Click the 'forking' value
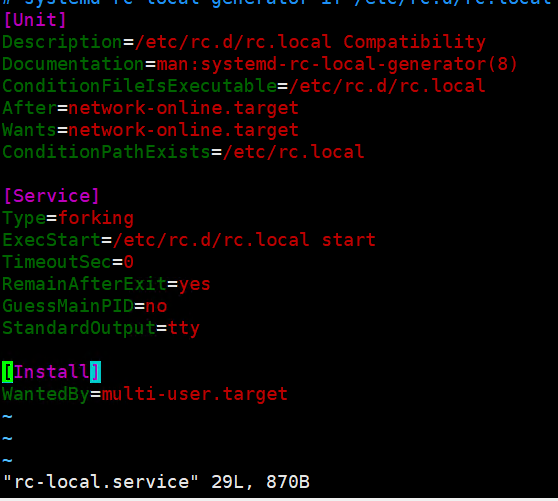The width and height of the screenshot is (558, 501). (96, 218)
